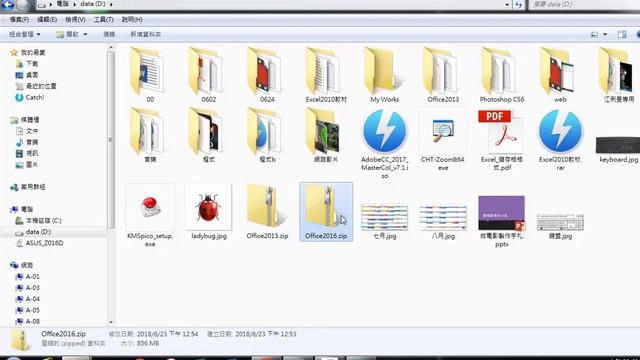This screenshot has height=360, width=640.
Task: Click the search data (D:) field
Action: [584, 4]
